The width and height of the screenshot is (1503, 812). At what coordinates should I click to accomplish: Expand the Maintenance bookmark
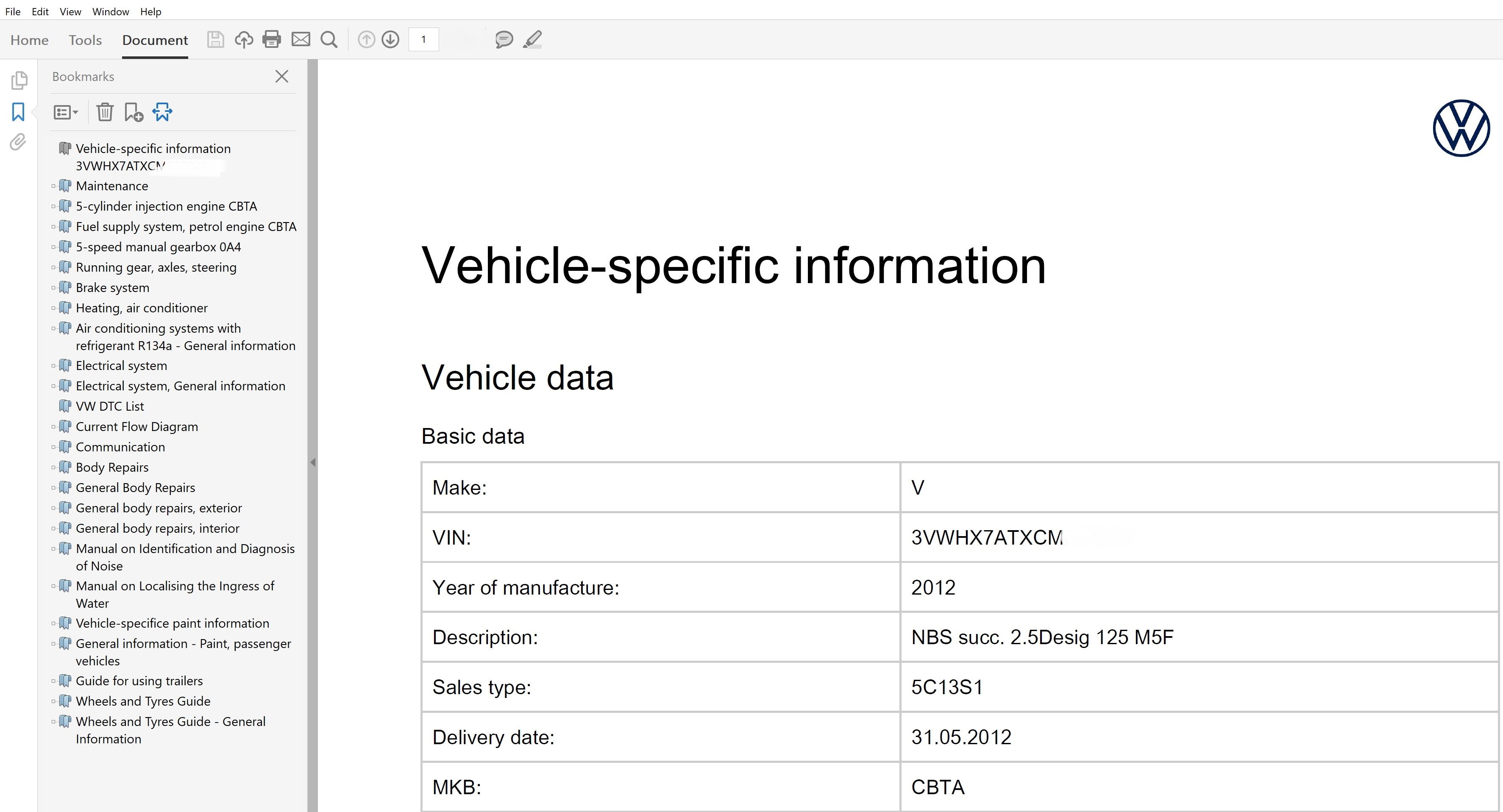tap(54, 186)
